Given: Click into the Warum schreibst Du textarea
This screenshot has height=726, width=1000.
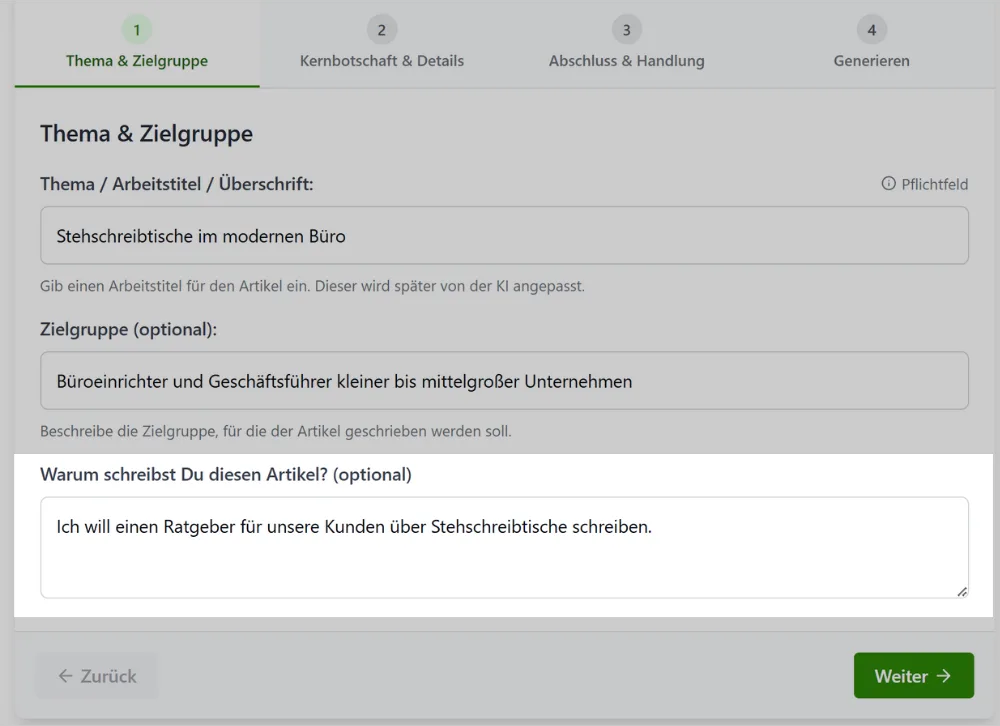Looking at the screenshot, I should click(504, 547).
